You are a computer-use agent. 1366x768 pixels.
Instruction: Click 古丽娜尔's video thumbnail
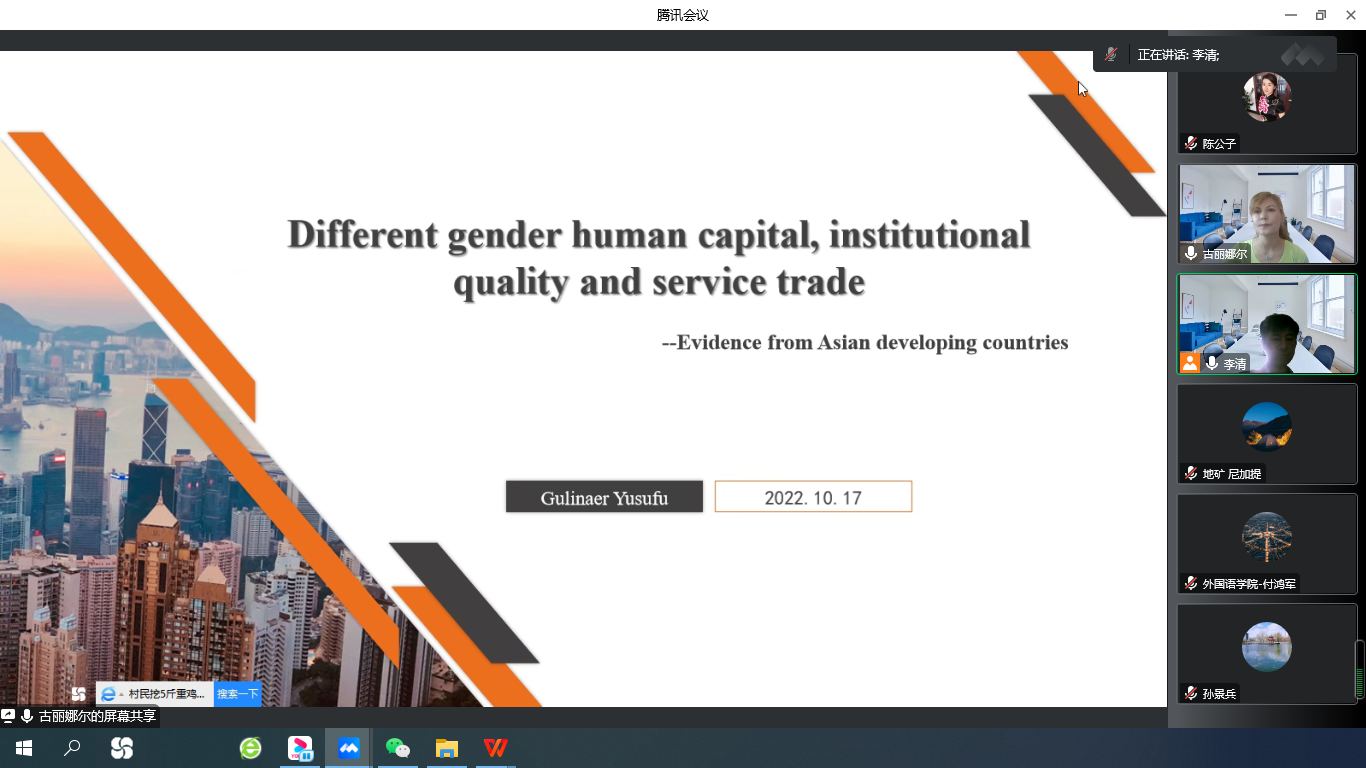tap(1266, 214)
